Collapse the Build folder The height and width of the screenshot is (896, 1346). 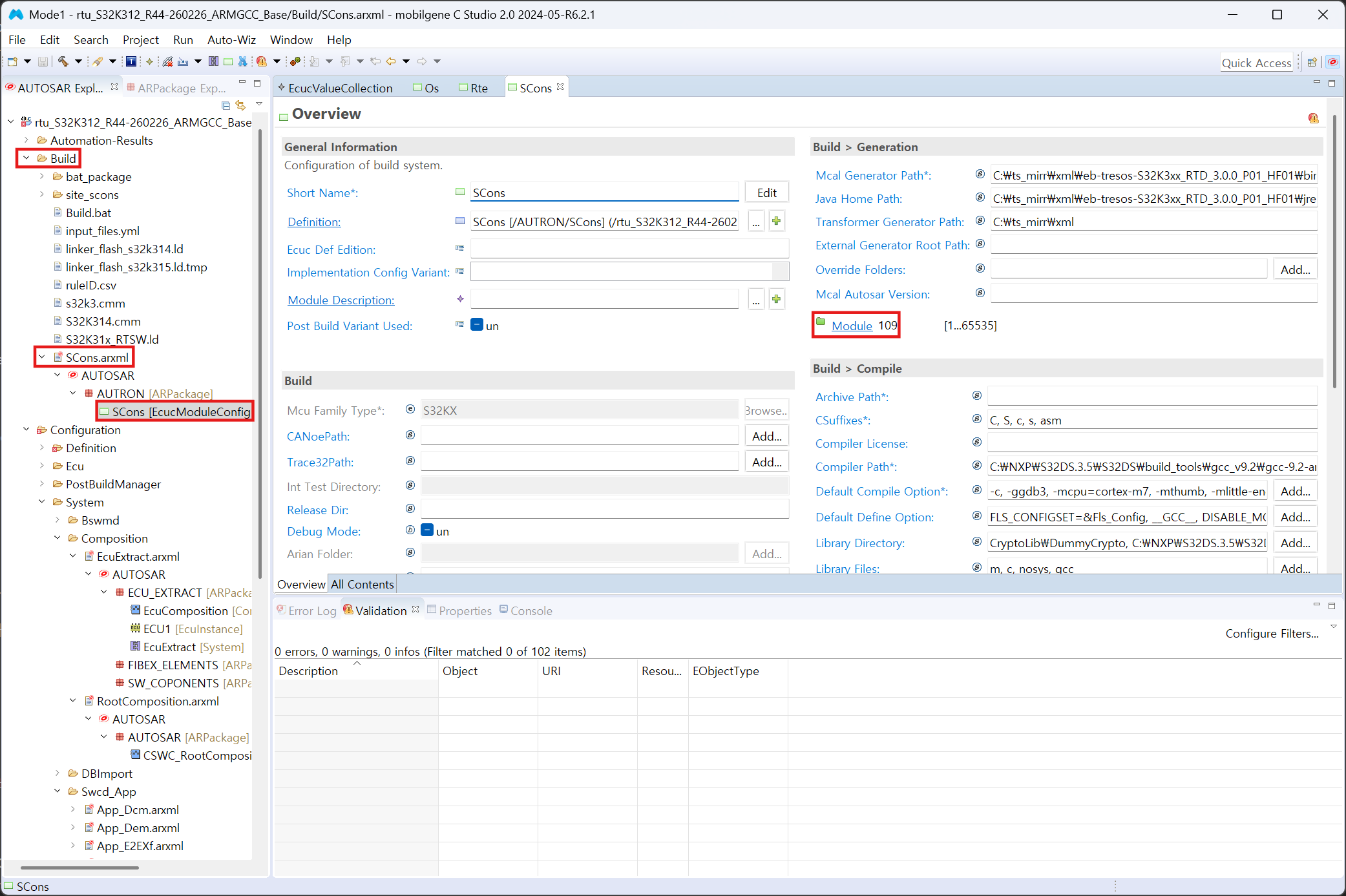pos(26,158)
